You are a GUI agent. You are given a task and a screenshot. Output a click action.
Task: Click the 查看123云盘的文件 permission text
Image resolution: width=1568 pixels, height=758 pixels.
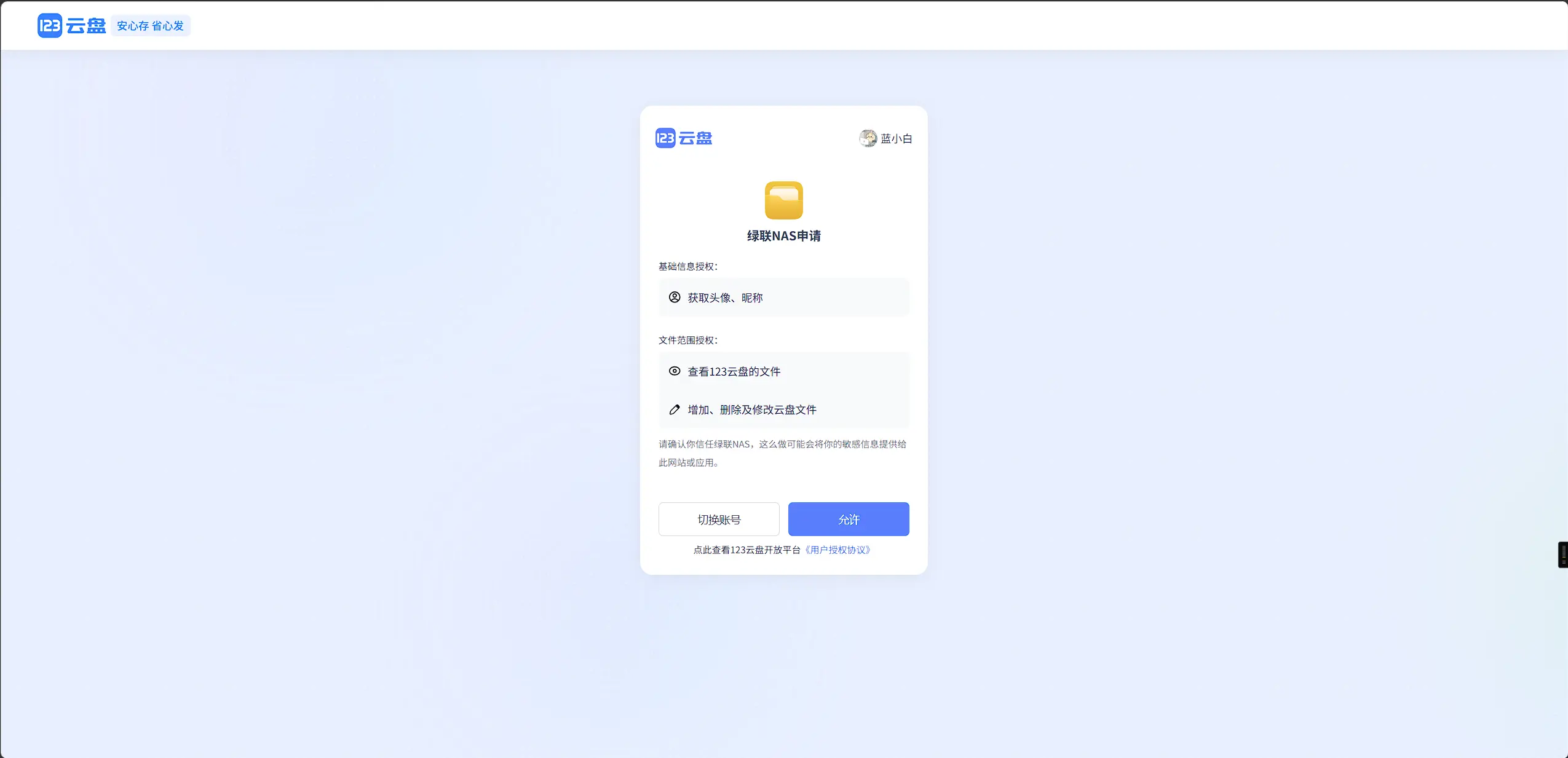click(x=734, y=372)
